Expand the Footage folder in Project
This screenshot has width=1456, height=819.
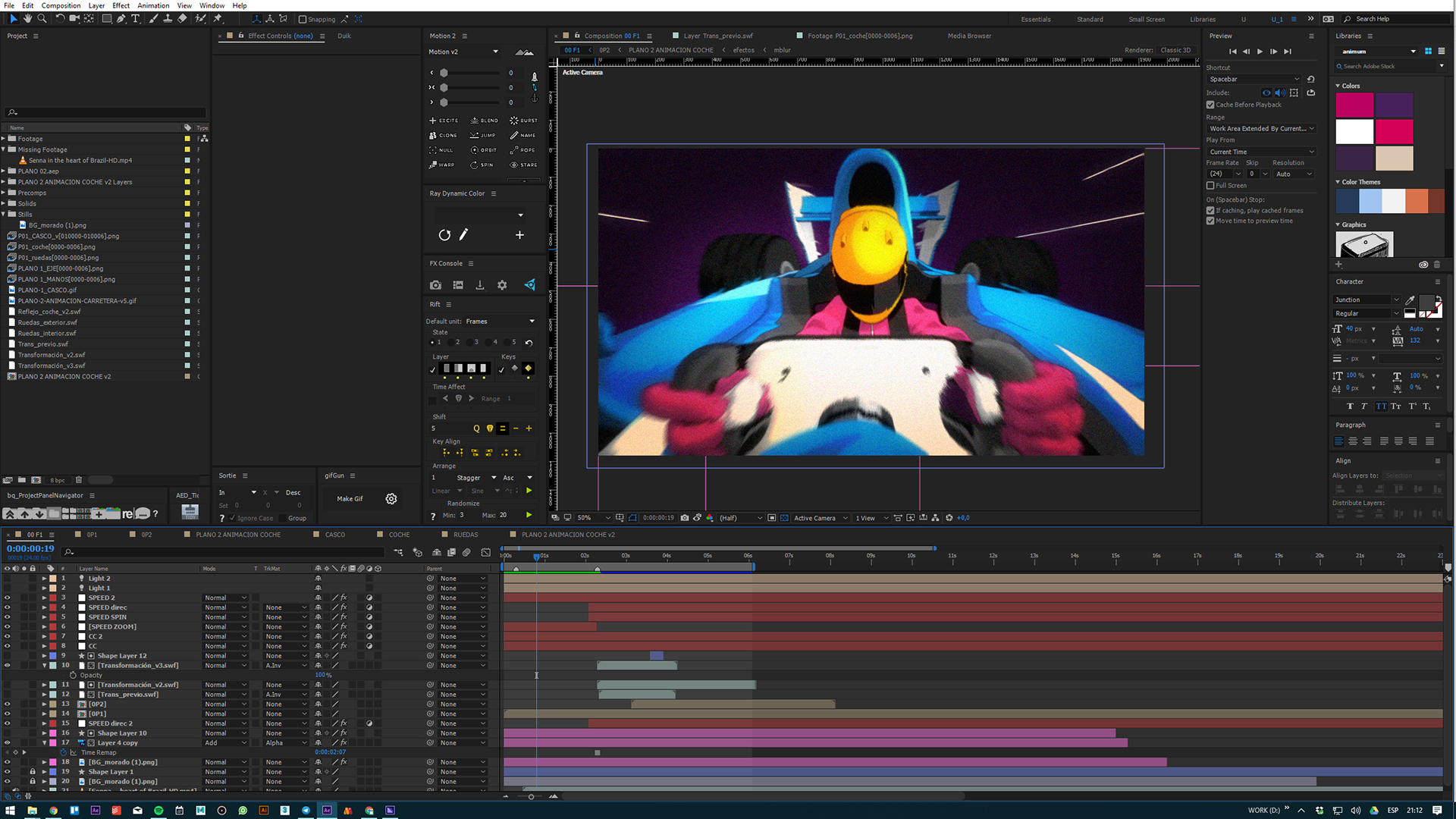(x=4, y=139)
